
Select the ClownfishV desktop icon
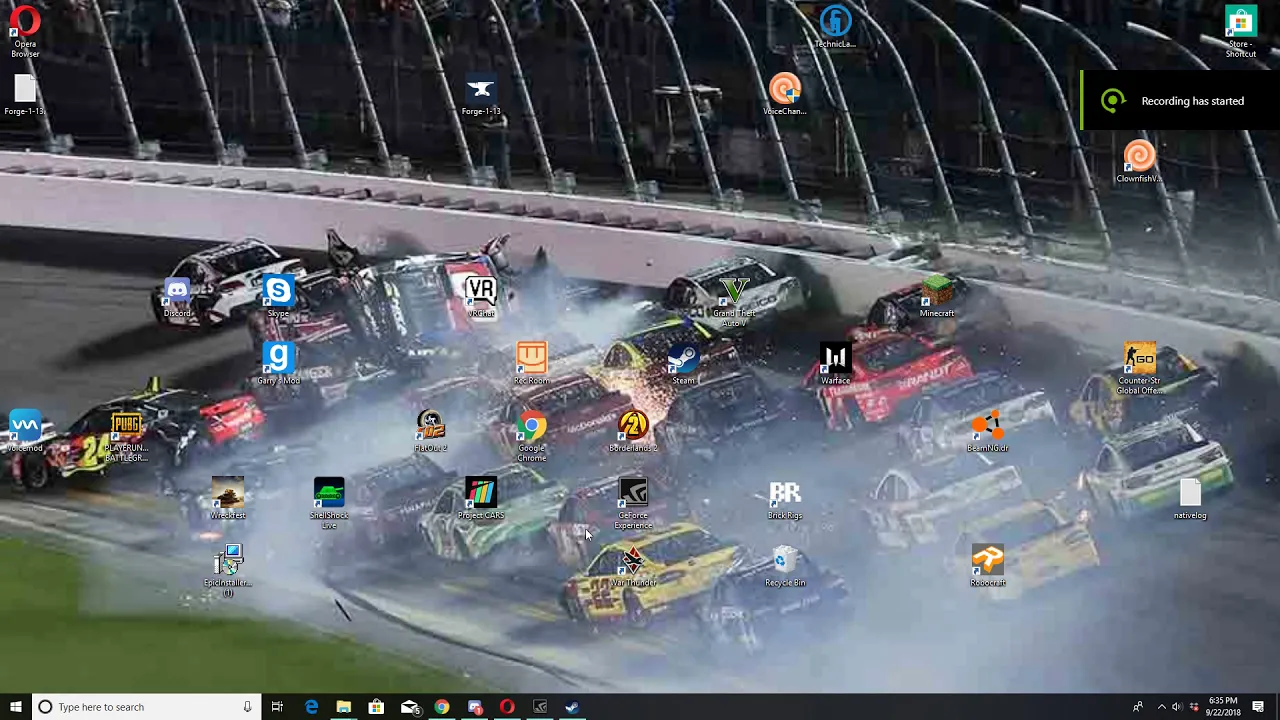pos(1139,161)
